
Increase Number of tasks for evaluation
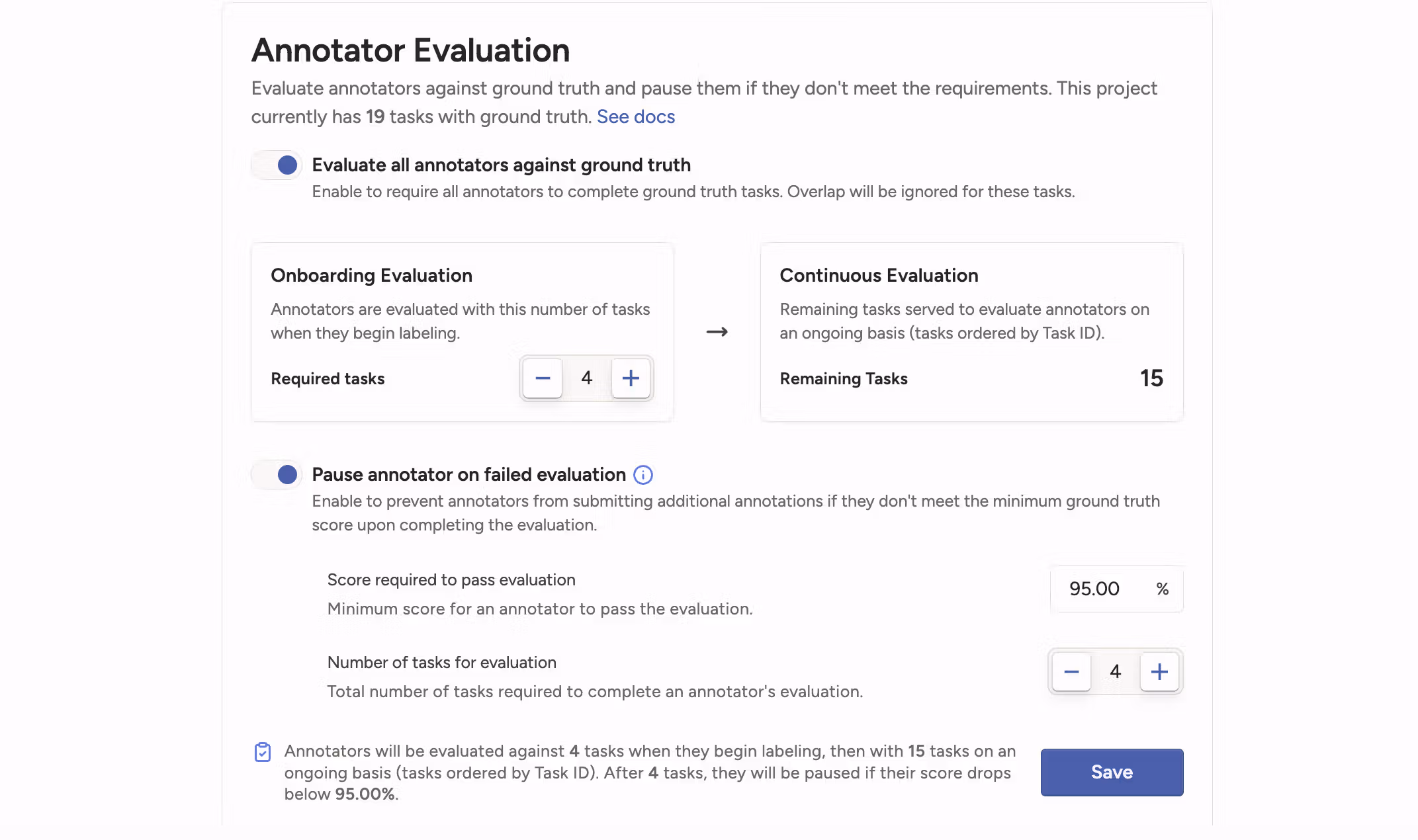tap(1159, 672)
